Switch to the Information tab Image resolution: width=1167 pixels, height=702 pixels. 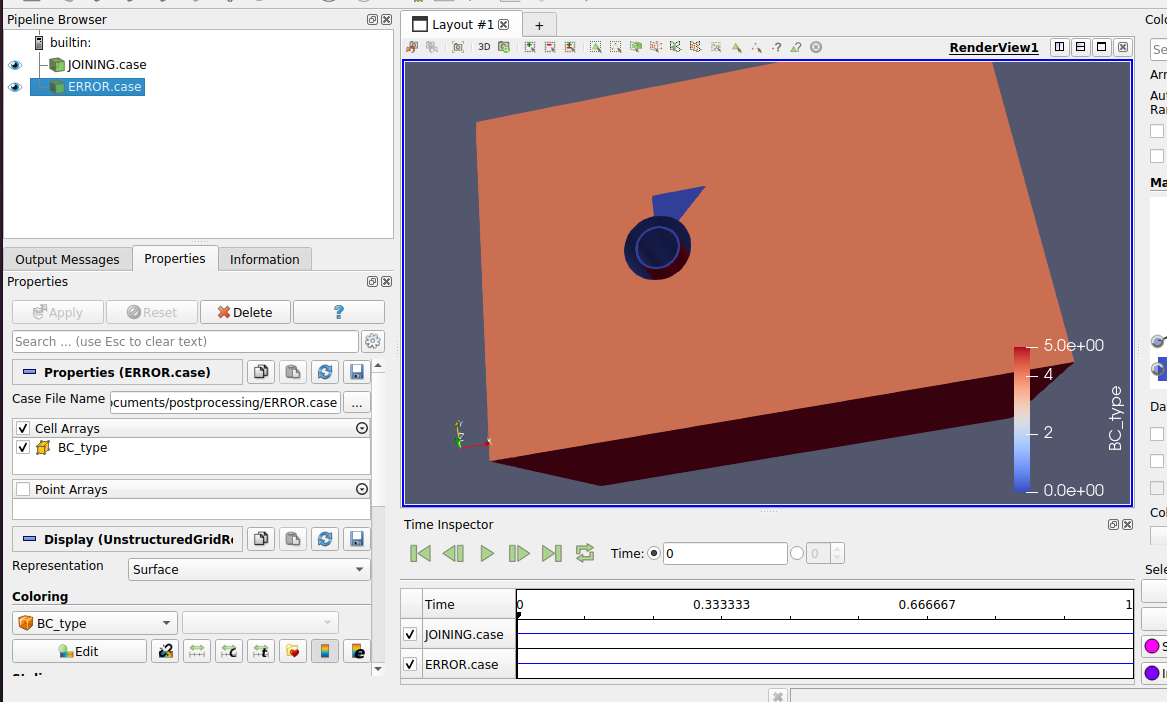coord(264,259)
